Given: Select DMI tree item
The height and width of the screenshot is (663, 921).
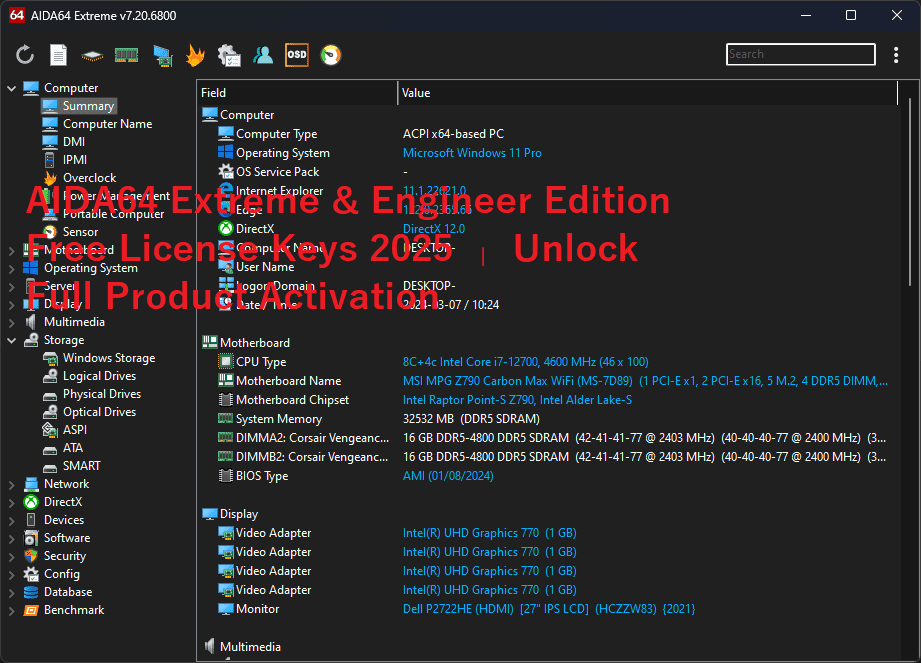Looking at the screenshot, I should click(74, 142).
